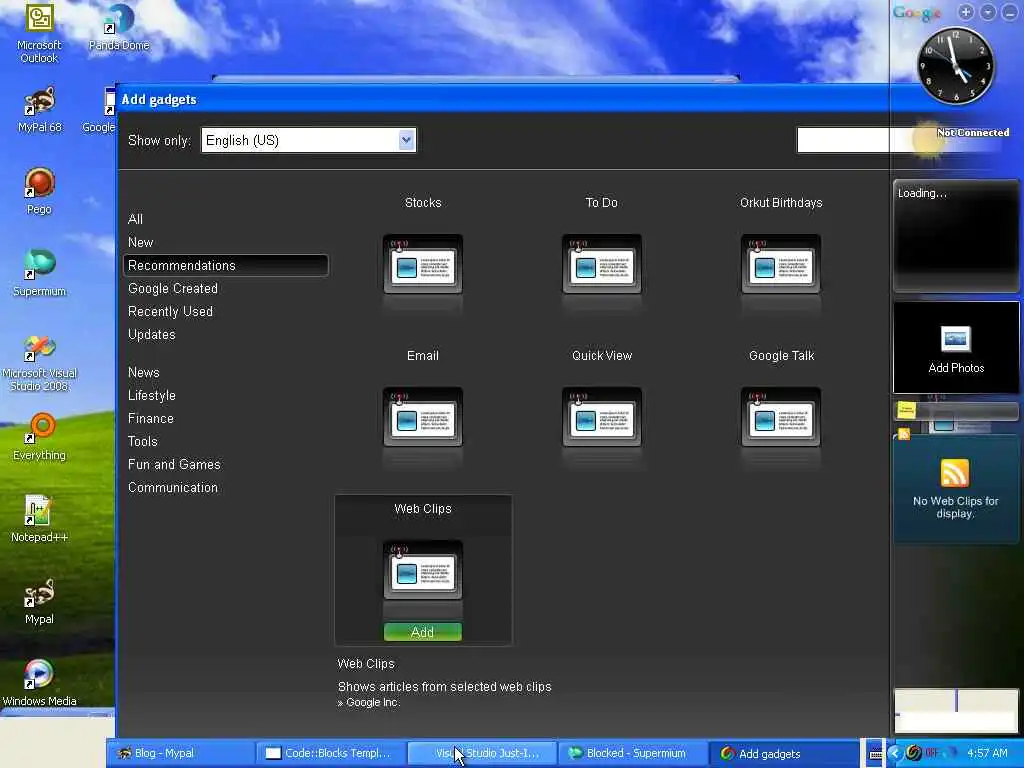Select the All category

(135, 219)
